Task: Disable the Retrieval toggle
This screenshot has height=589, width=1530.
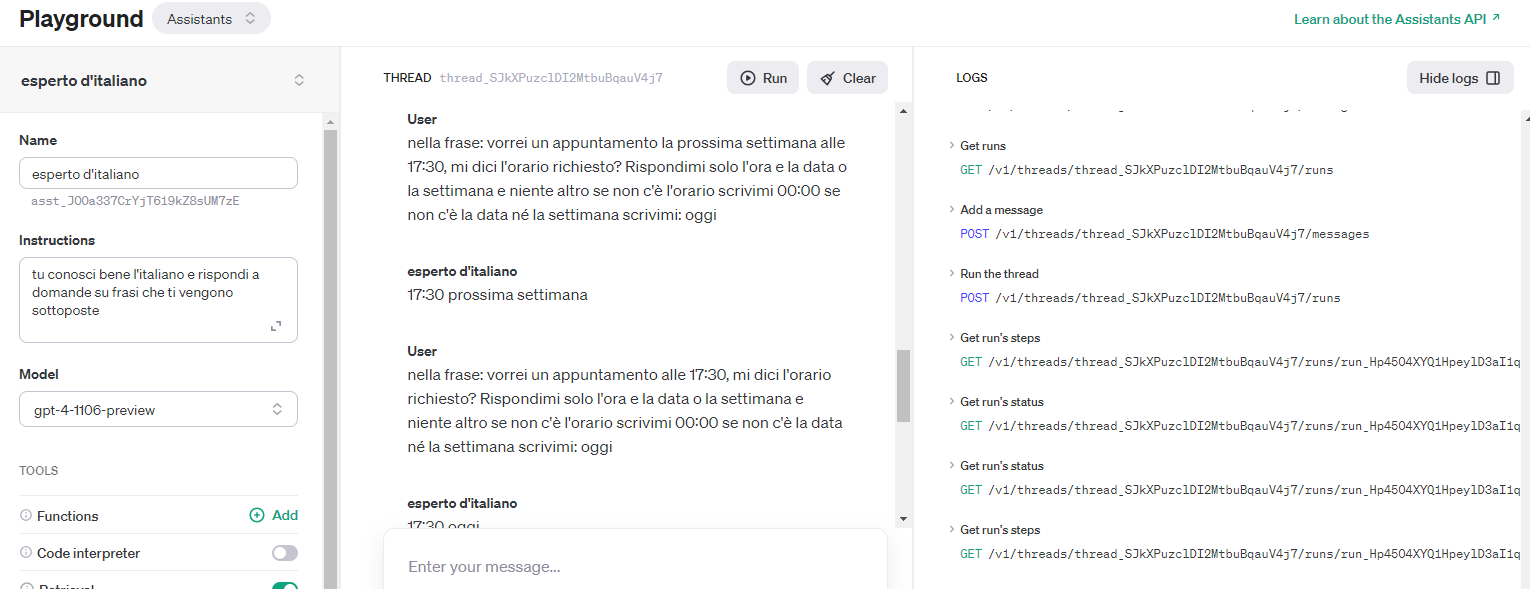Action: [284, 586]
